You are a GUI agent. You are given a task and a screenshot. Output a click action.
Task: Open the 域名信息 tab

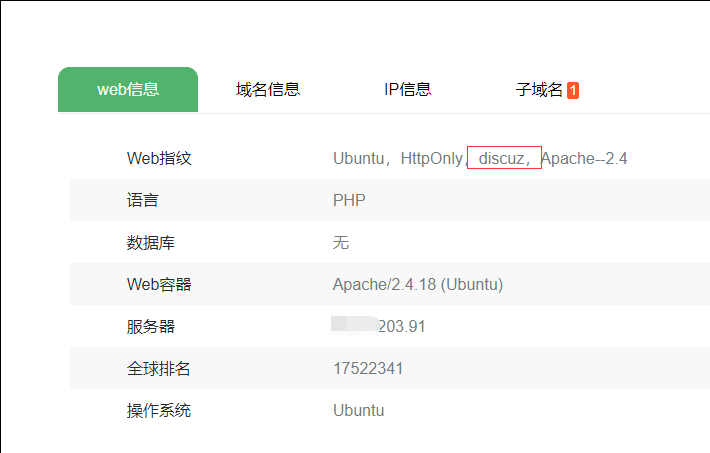(268, 89)
